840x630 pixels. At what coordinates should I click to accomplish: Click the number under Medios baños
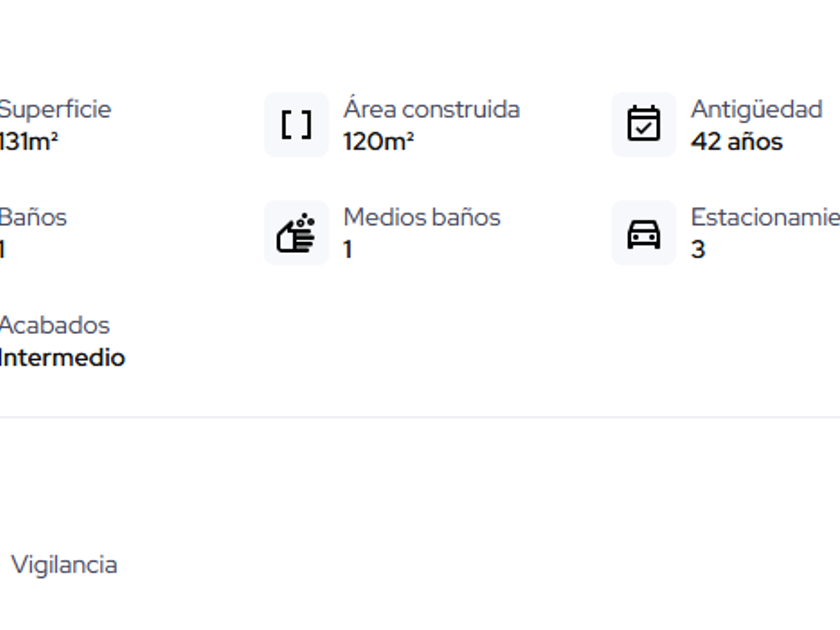pyautogui.click(x=348, y=249)
